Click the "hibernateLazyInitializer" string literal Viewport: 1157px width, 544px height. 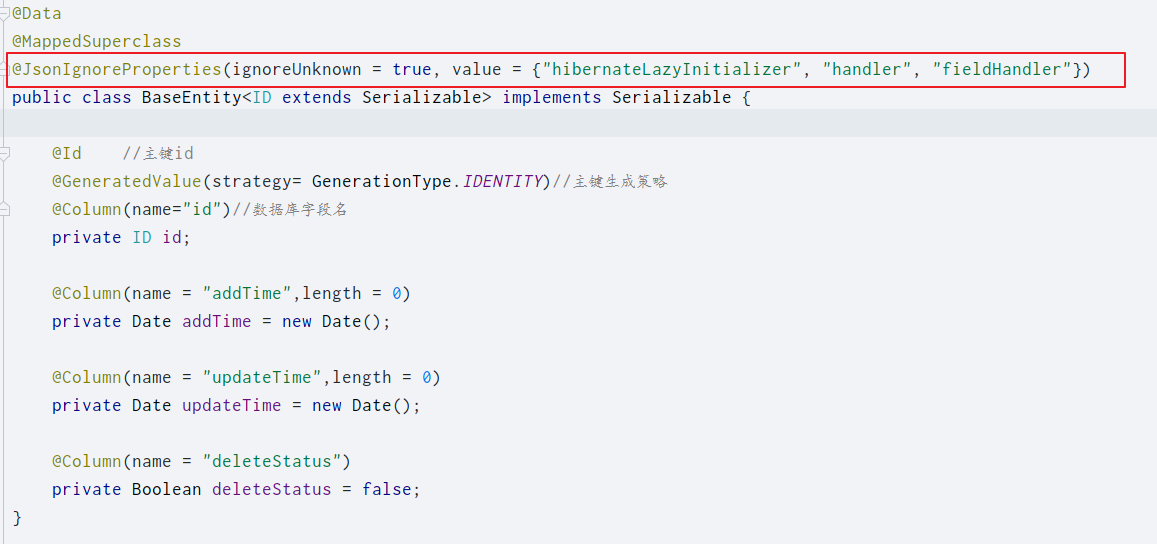point(671,70)
